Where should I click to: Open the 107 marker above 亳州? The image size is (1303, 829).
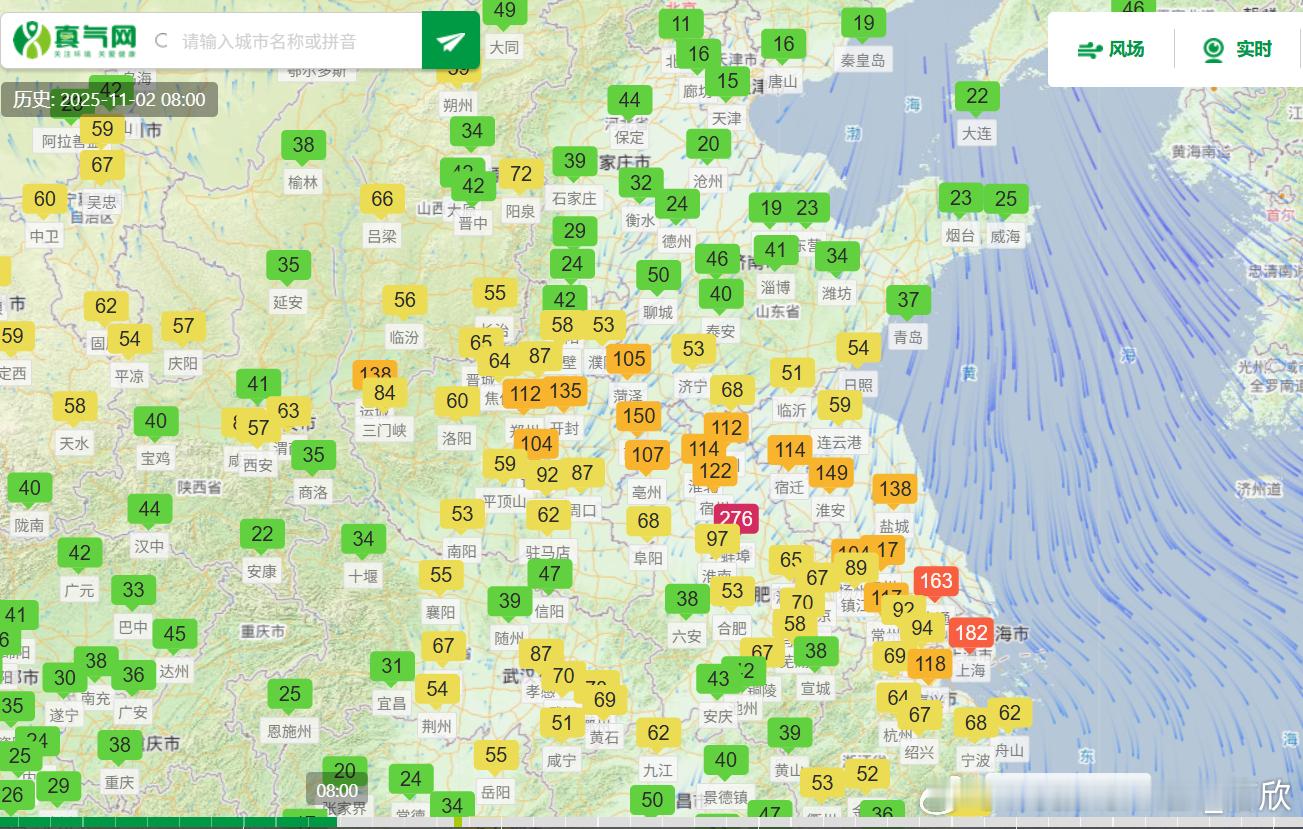(x=647, y=455)
